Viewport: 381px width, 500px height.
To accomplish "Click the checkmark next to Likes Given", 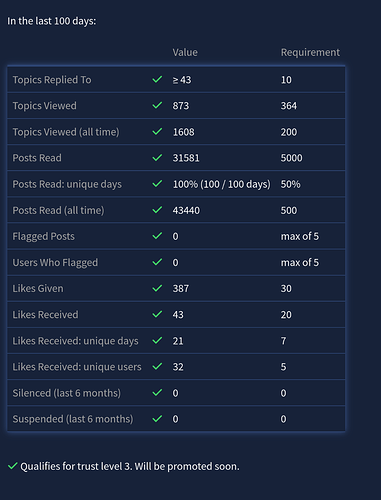I will (x=157, y=288).
